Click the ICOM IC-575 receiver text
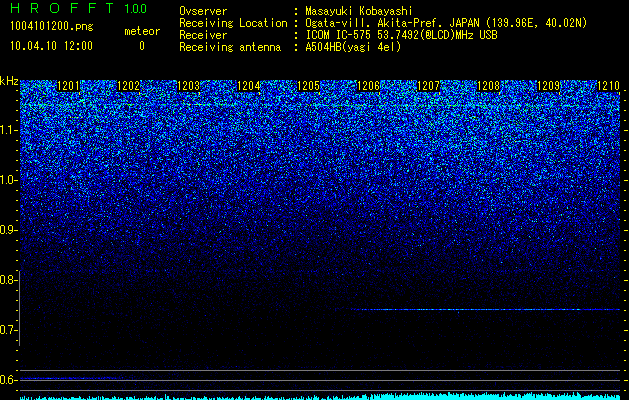 coord(402,35)
